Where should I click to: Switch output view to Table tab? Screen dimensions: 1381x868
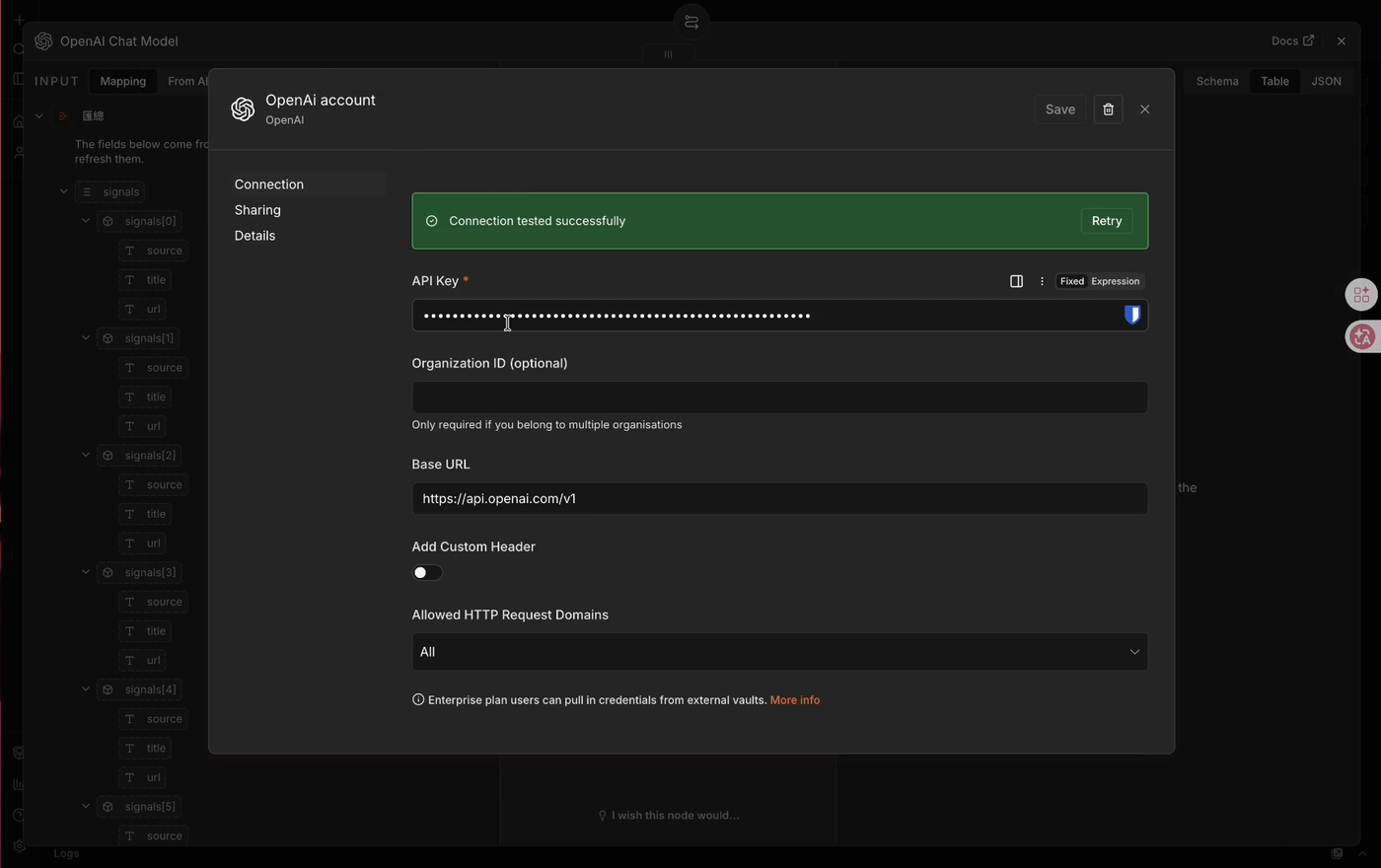[1274, 81]
